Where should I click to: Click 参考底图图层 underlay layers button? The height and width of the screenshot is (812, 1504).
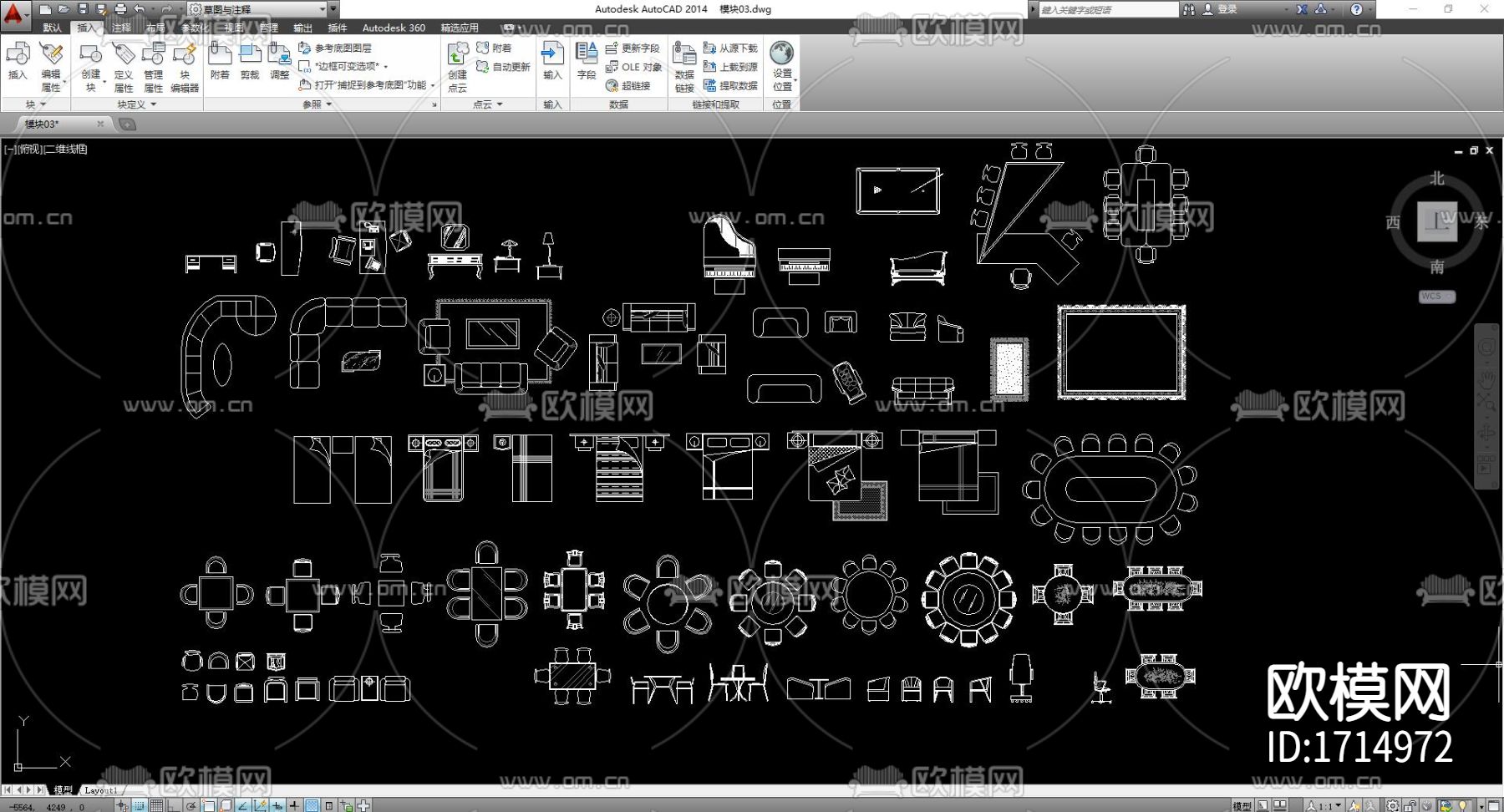click(x=335, y=48)
